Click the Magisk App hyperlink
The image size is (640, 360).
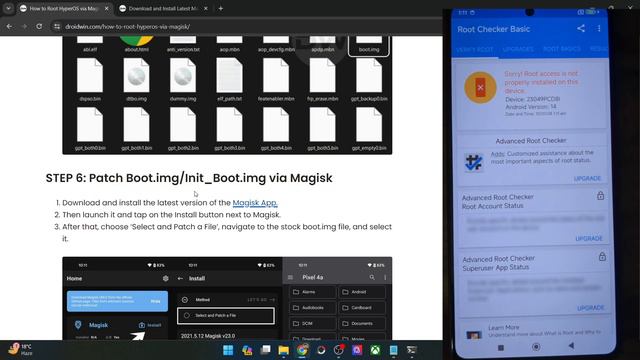[x=255, y=202]
